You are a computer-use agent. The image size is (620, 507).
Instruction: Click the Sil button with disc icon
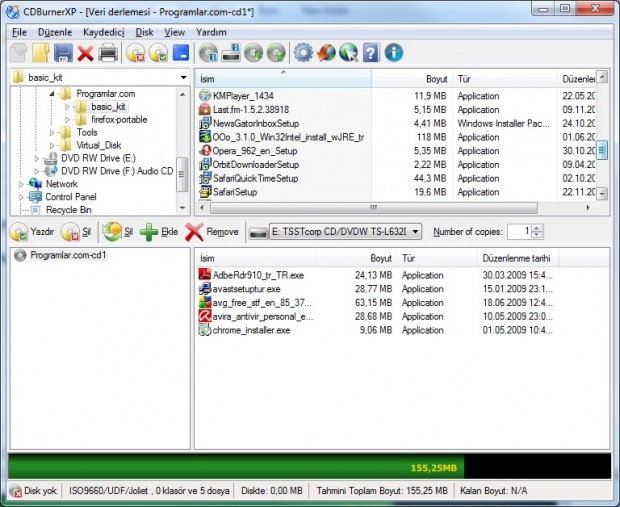coord(76,232)
